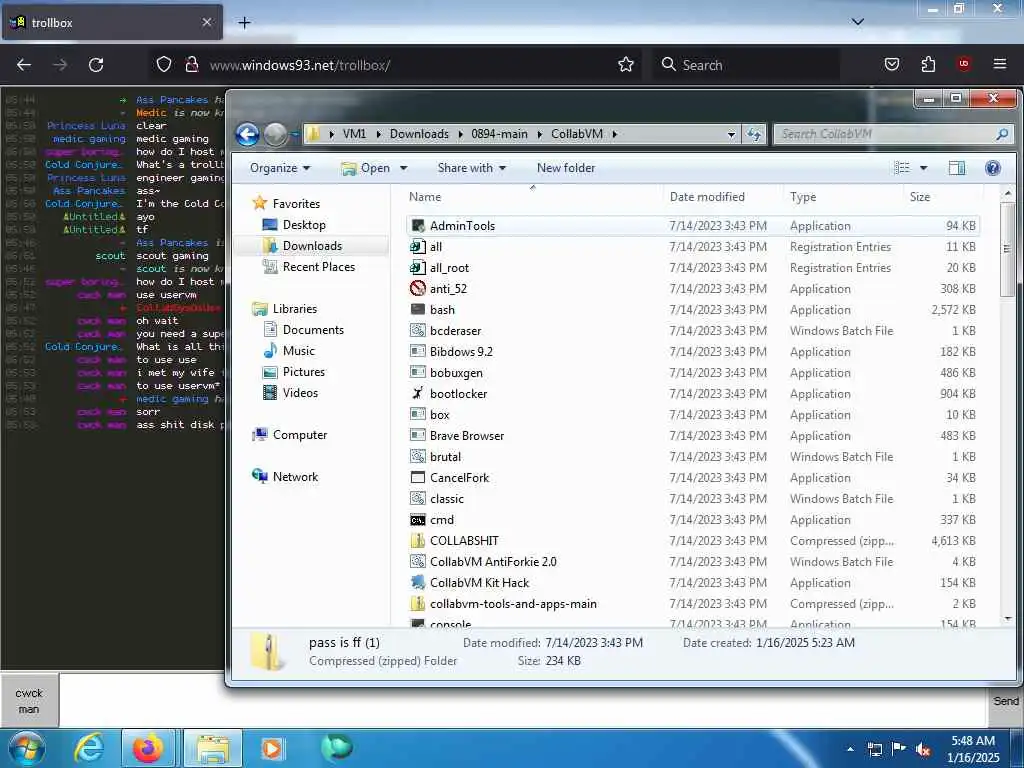This screenshot has height=768, width=1024.
Task: Click the bash application icon
Action: 418,310
